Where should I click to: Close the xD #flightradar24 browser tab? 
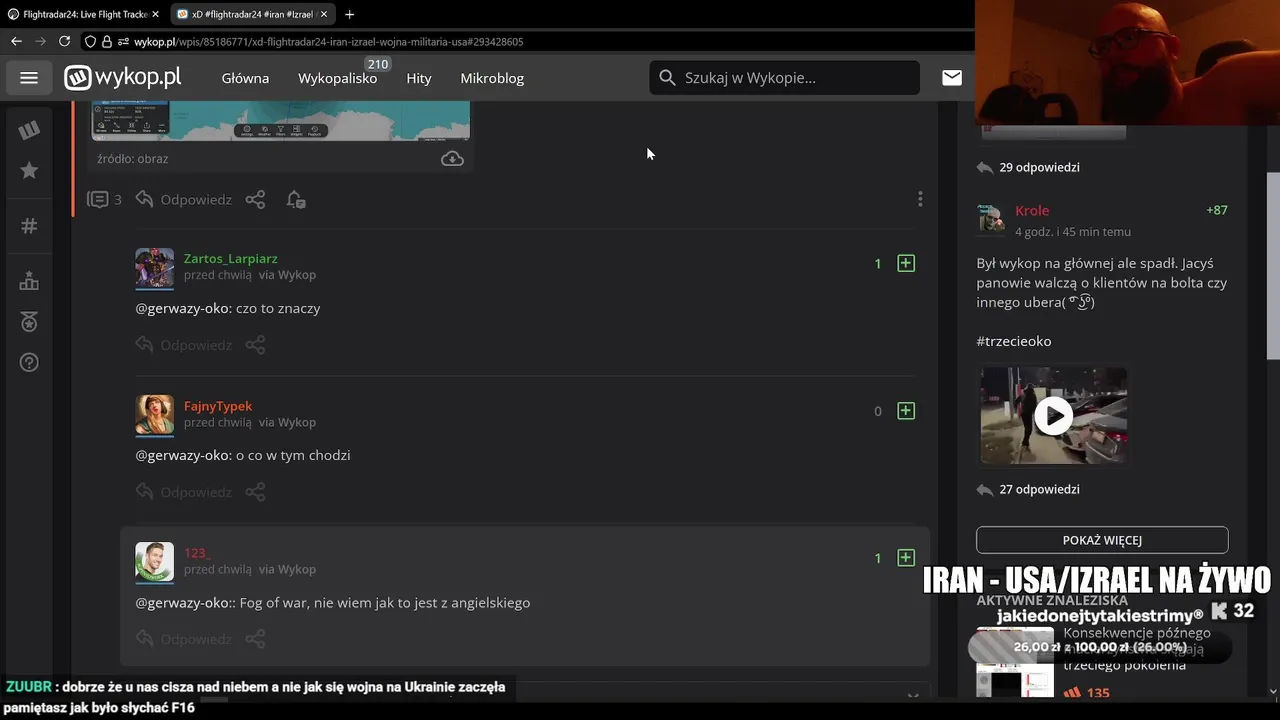pyautogui.click(x=324, y=14)
